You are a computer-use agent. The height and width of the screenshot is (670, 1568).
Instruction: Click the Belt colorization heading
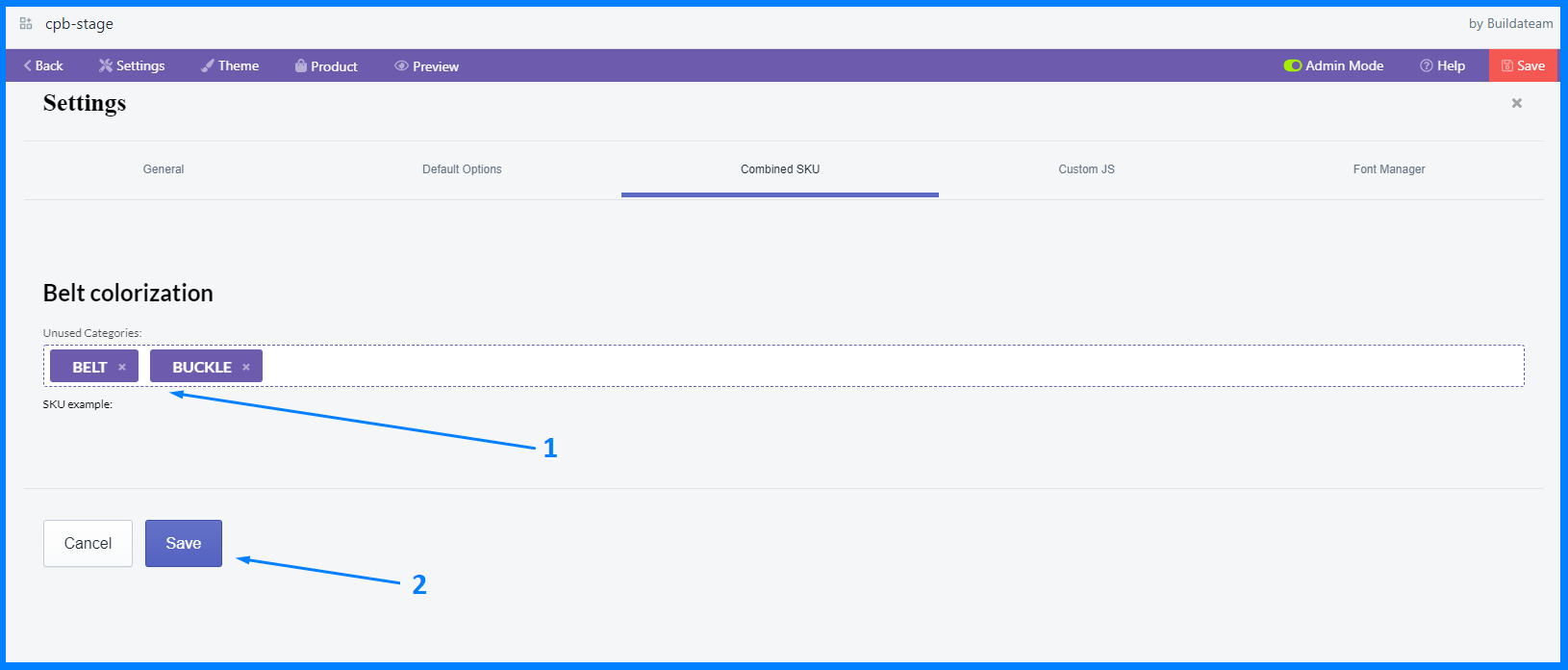pos(128,293)
